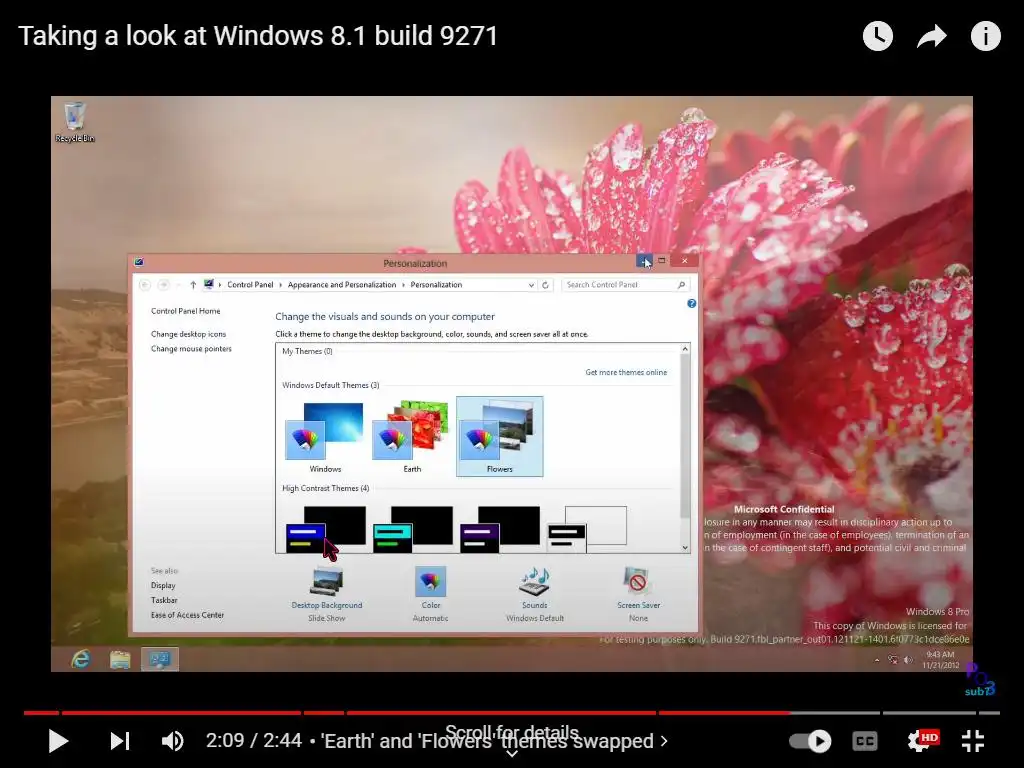Click the Personalization taskbar button
This screenshot has height=768, width=1024.
[159, 659]
